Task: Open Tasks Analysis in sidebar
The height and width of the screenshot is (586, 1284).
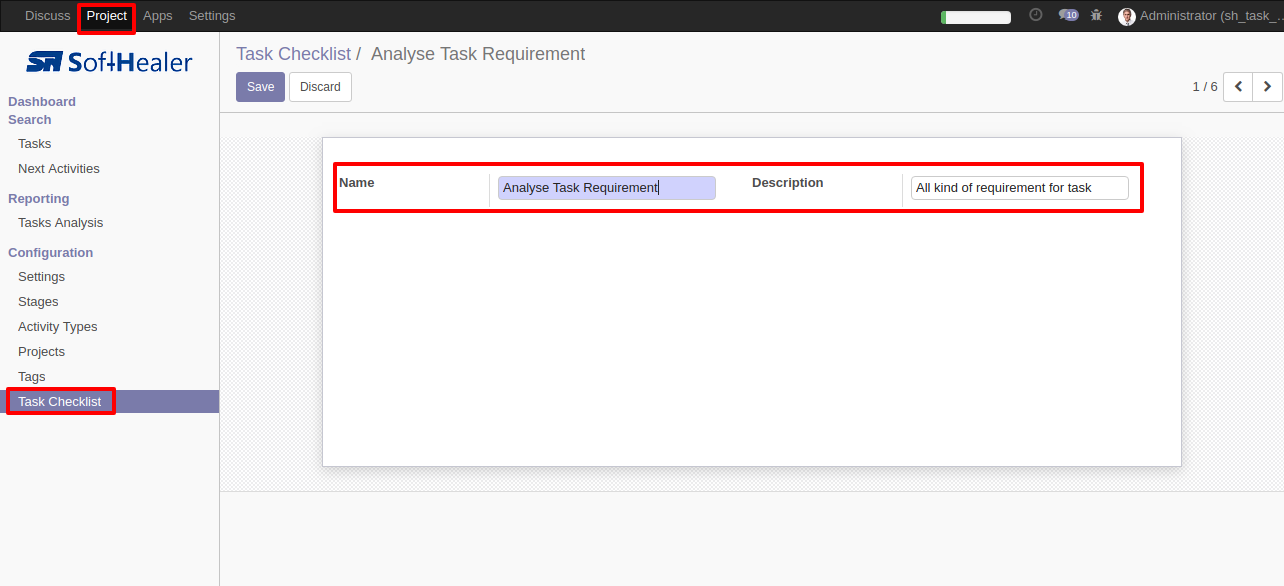Action: tap(60, 223)
